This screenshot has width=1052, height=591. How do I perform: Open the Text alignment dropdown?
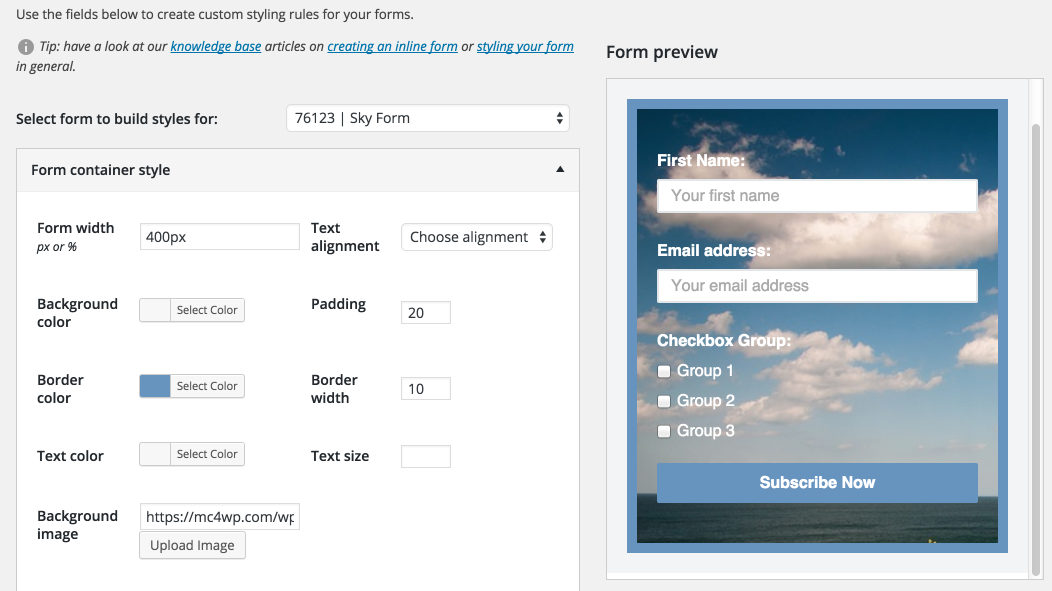point(477,237)
